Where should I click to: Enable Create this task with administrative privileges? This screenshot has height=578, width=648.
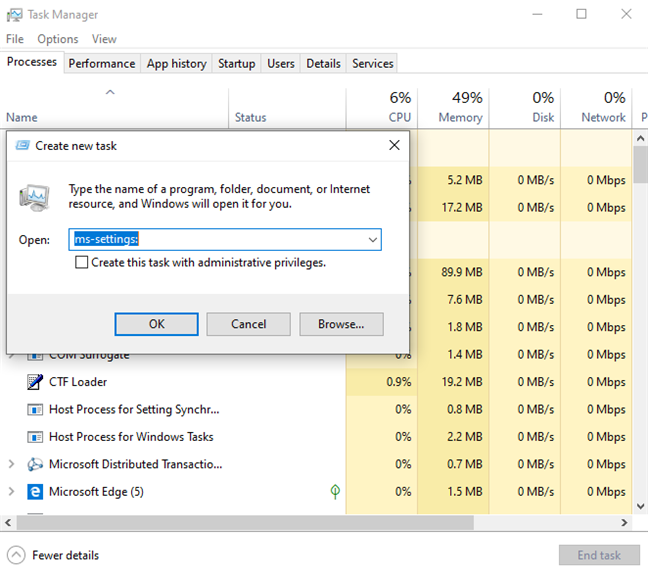[82, 263]
